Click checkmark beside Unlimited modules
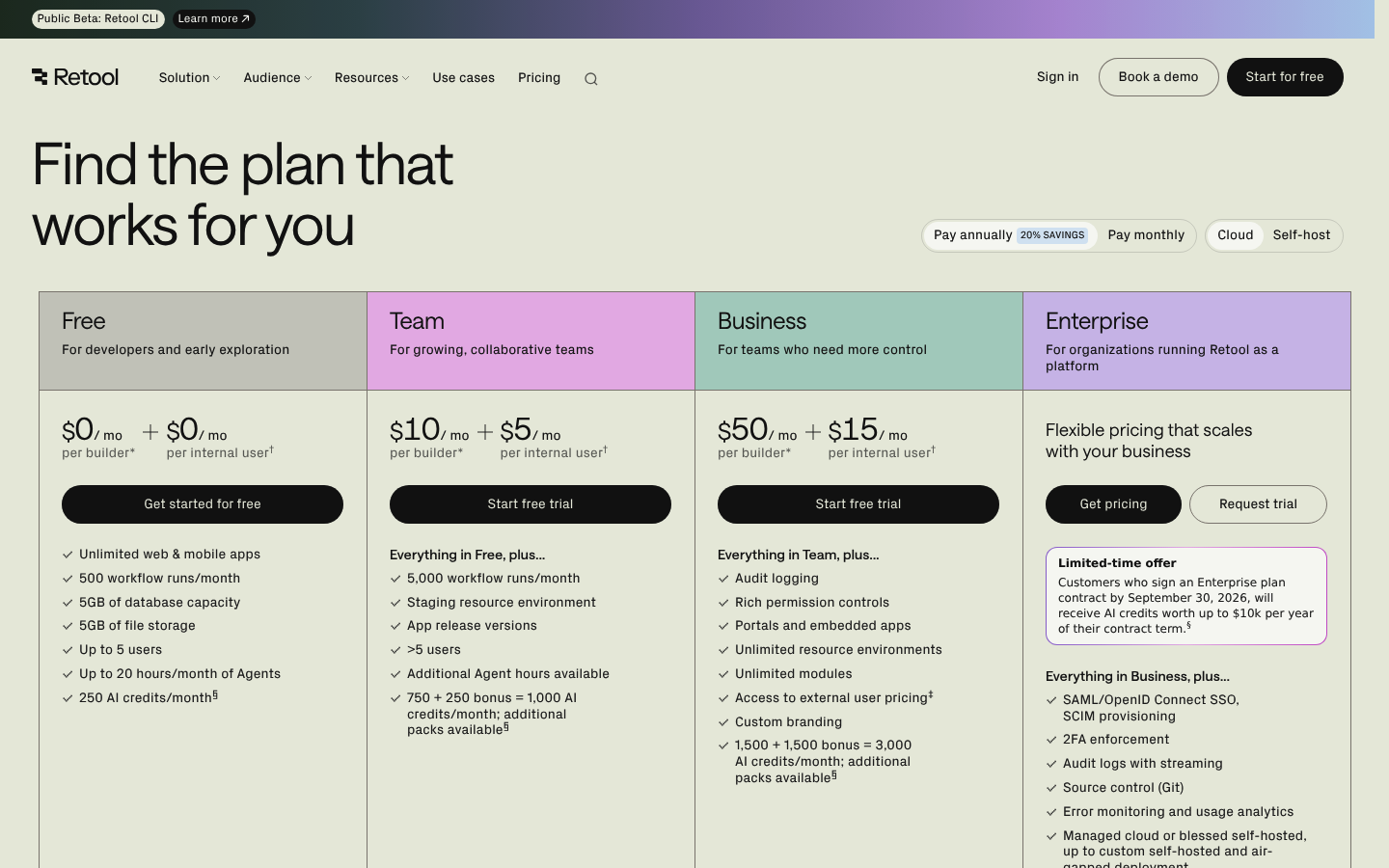Viewport: 1389px width, 868px height. 723,674
